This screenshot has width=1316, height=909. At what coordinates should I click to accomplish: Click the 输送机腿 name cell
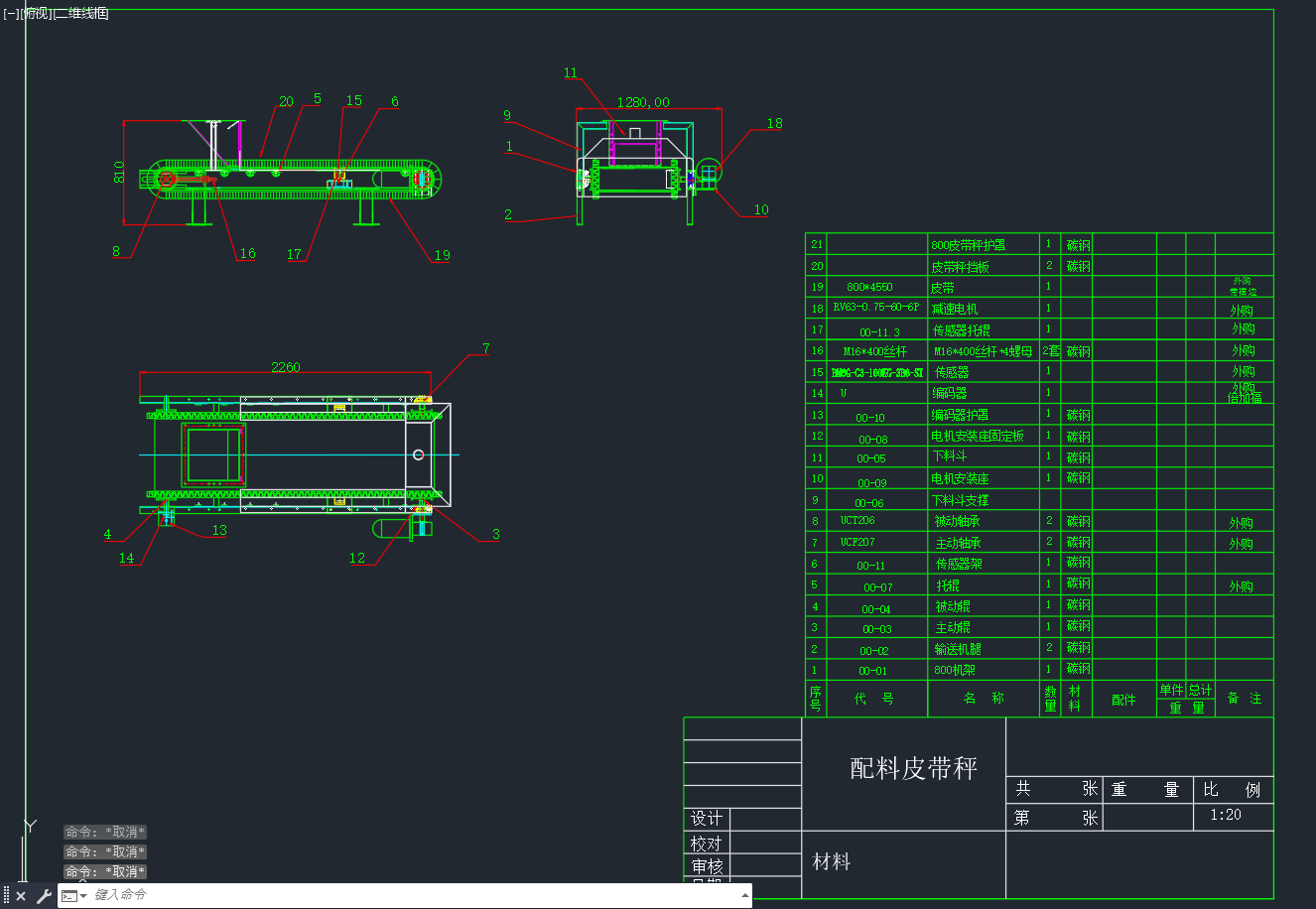click(958, 649)
